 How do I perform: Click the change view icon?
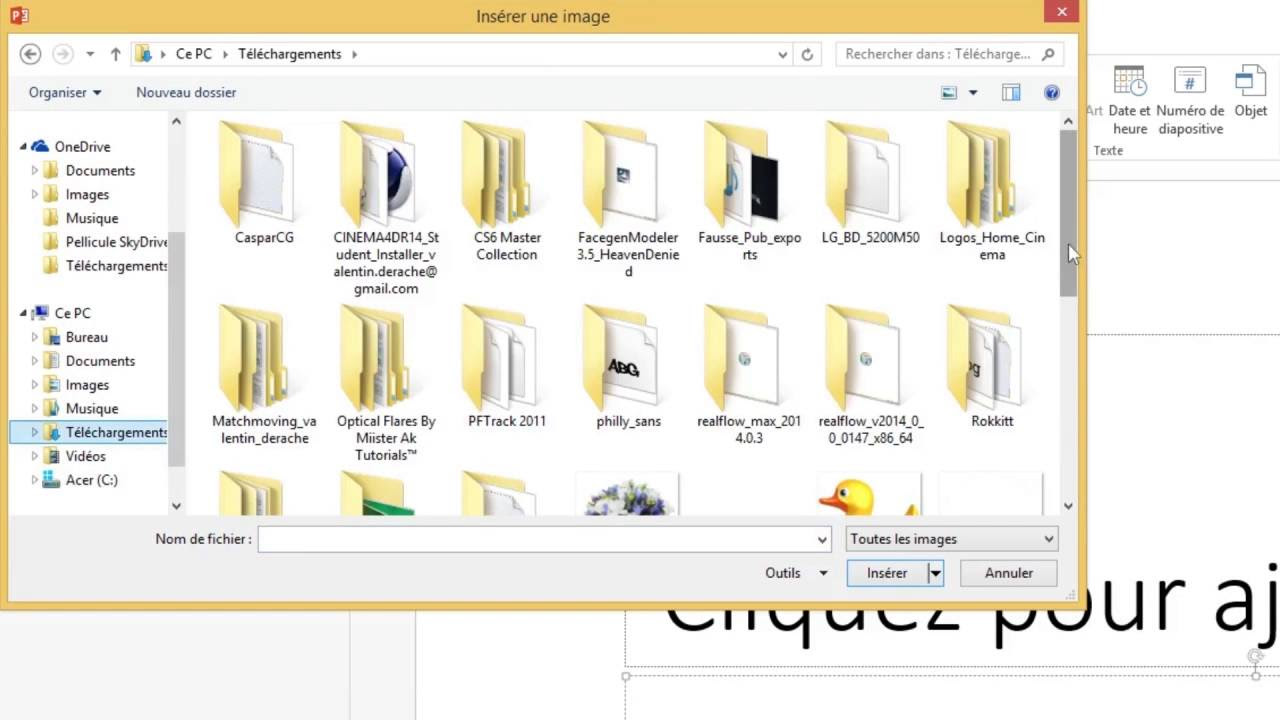click(949, 93)
